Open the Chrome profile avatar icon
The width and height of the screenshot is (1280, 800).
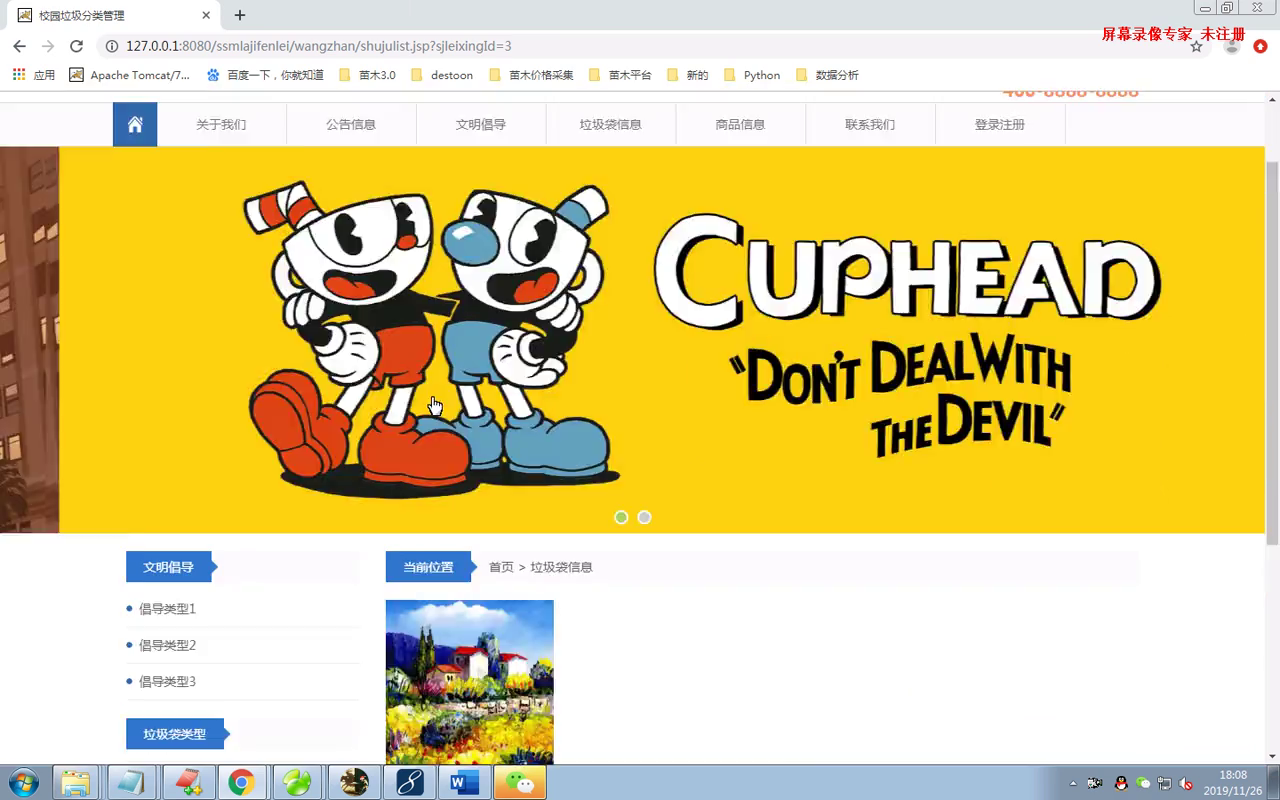(1232, 46)
